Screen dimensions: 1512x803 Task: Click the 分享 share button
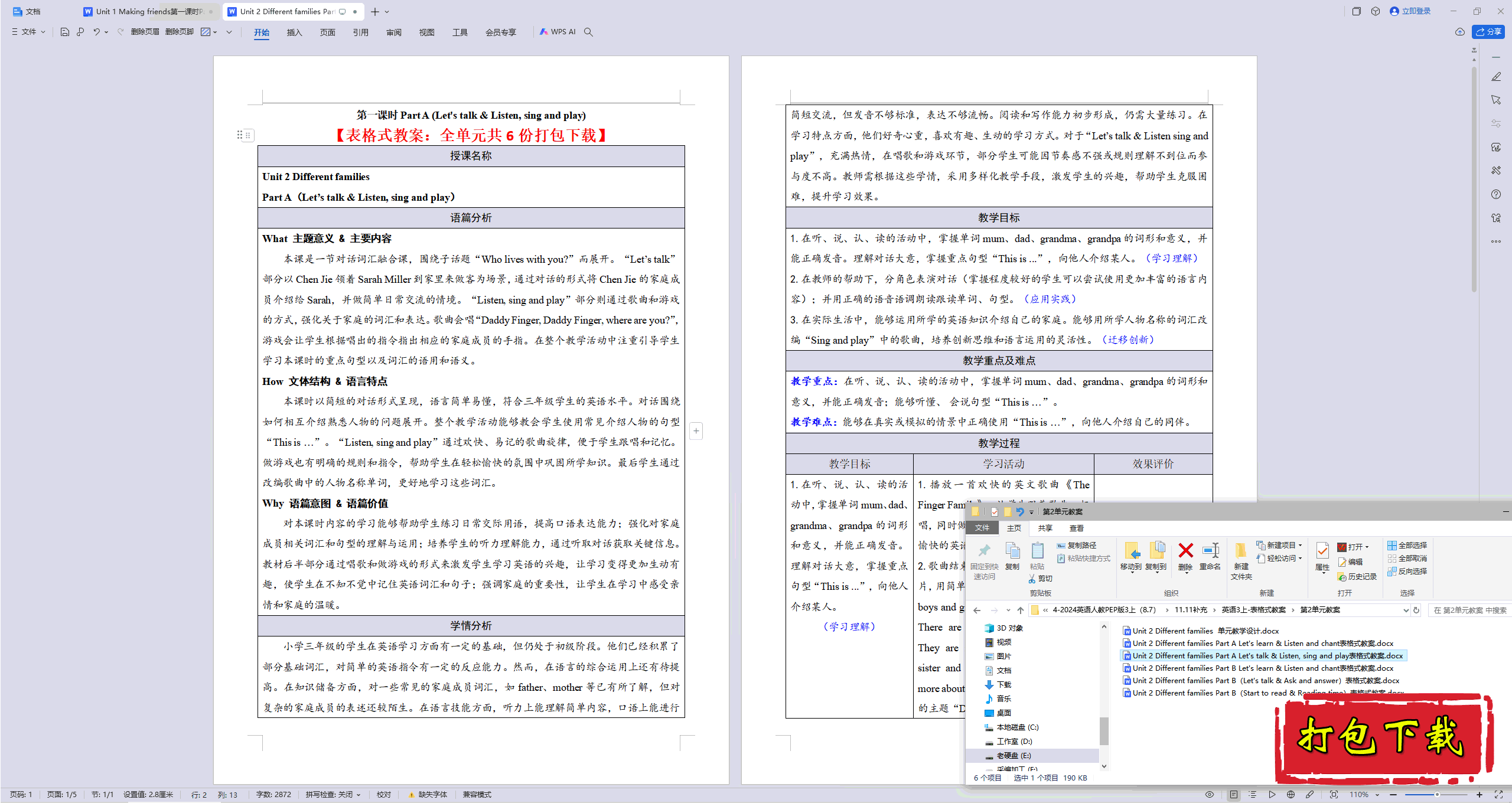tap(1488, 32)
